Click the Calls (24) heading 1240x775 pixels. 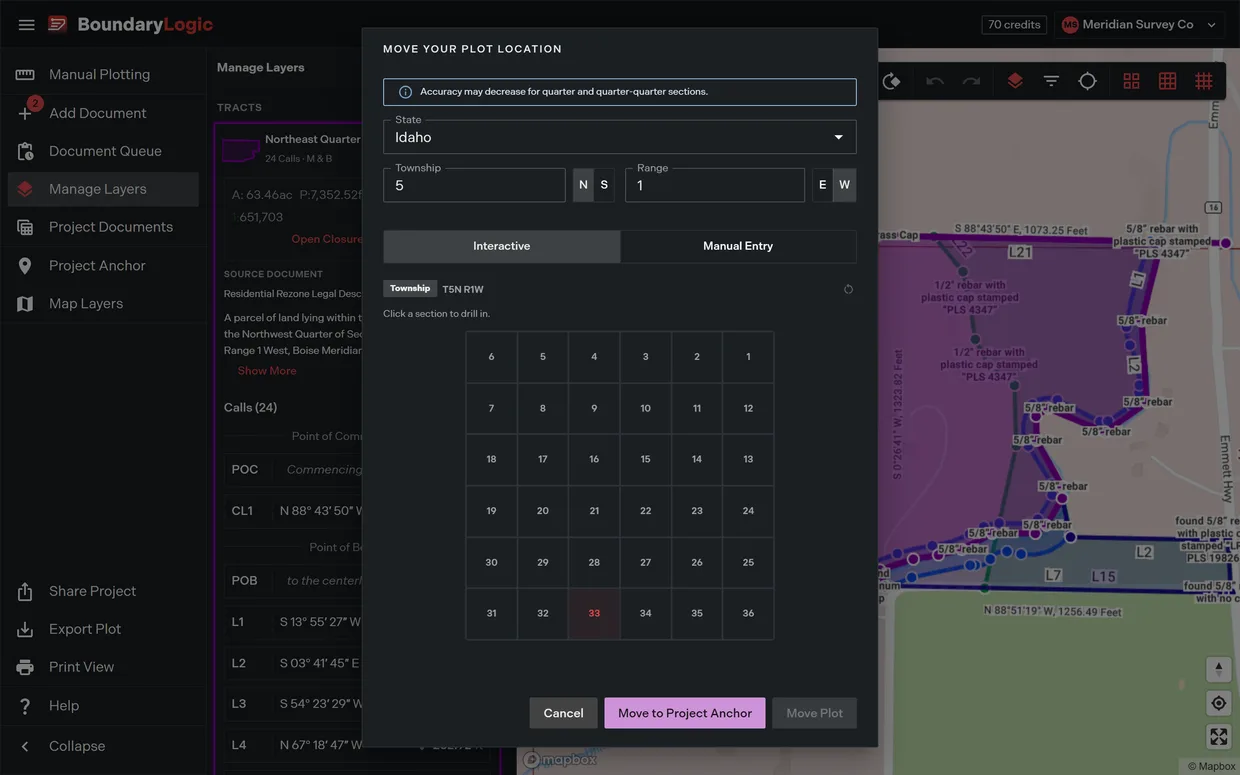[x=250, y=407]
